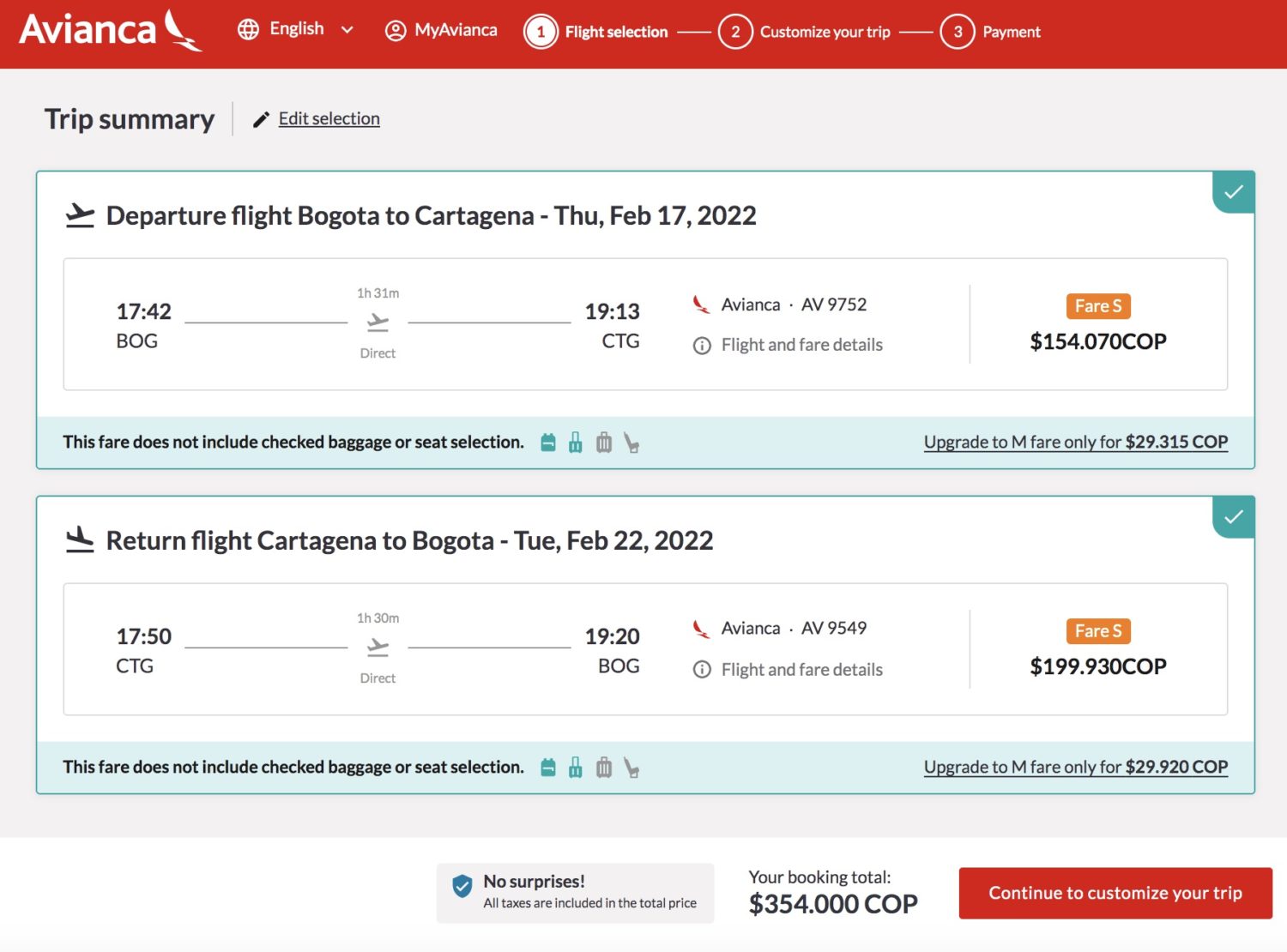
Task: Click personal item bag icon, return fare
Action: coord(548,768)
